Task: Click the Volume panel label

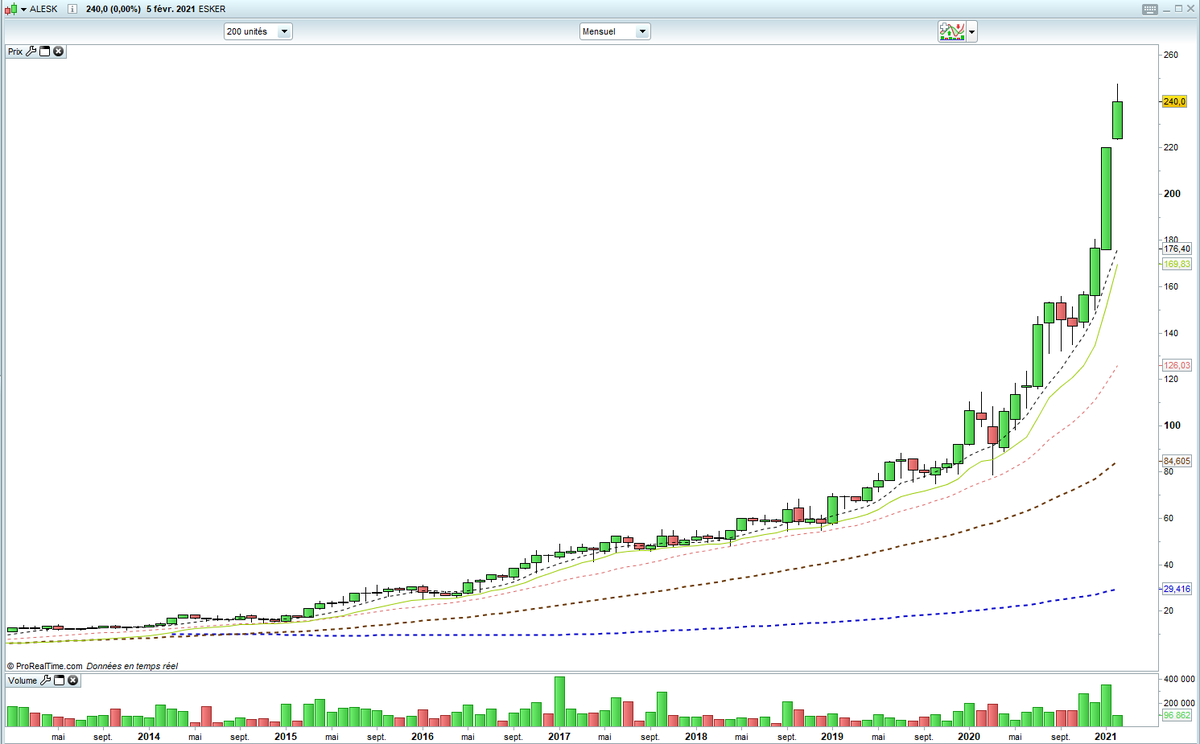Action: coord(22,680)
